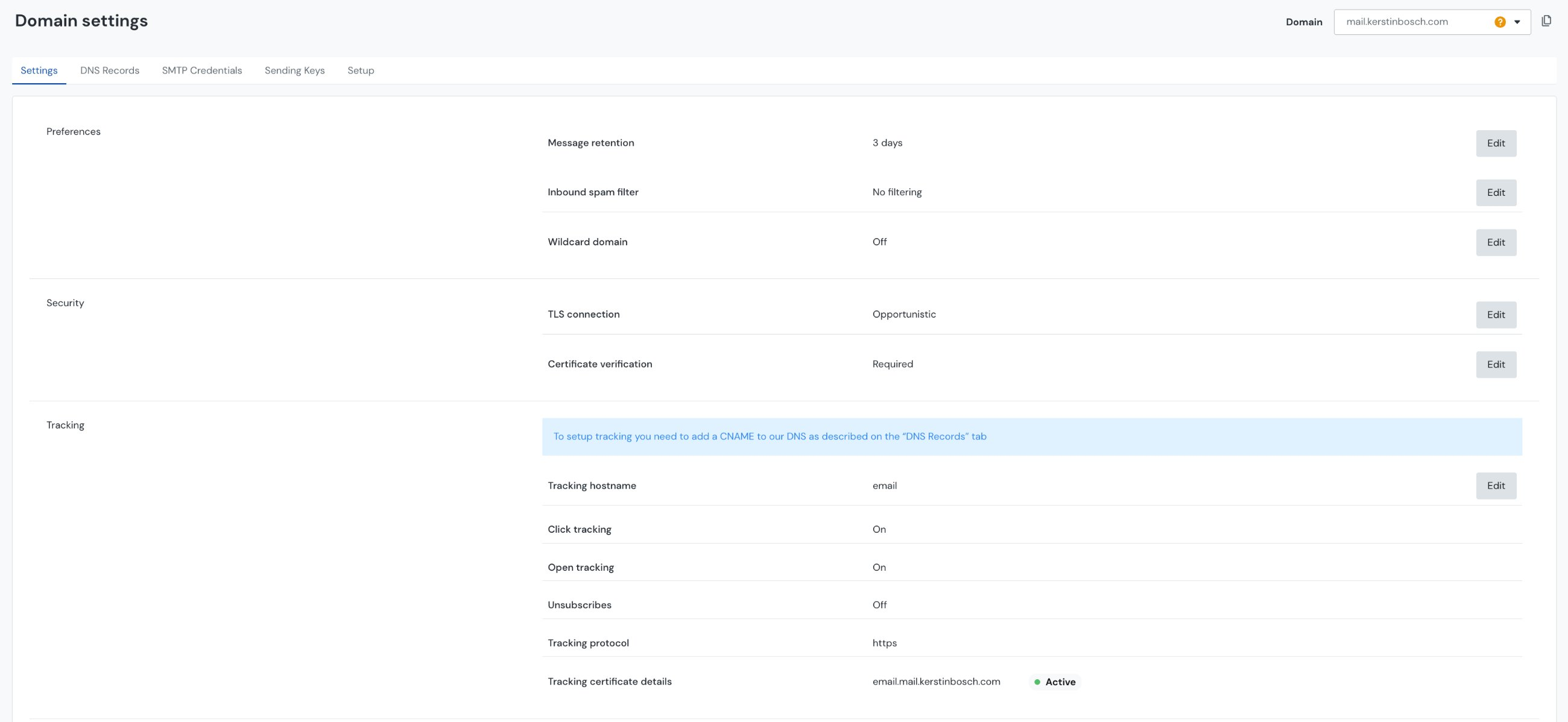Click the 'Tracking' section heading
1568x722 pixels.
pyautogui.click(x=65, y=425)
